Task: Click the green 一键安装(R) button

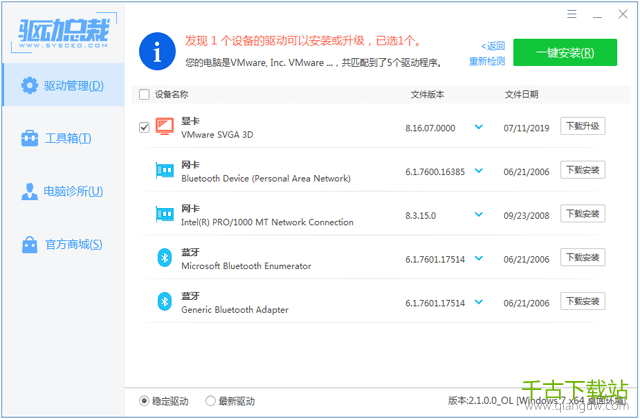Action: (x=564, y=53)
